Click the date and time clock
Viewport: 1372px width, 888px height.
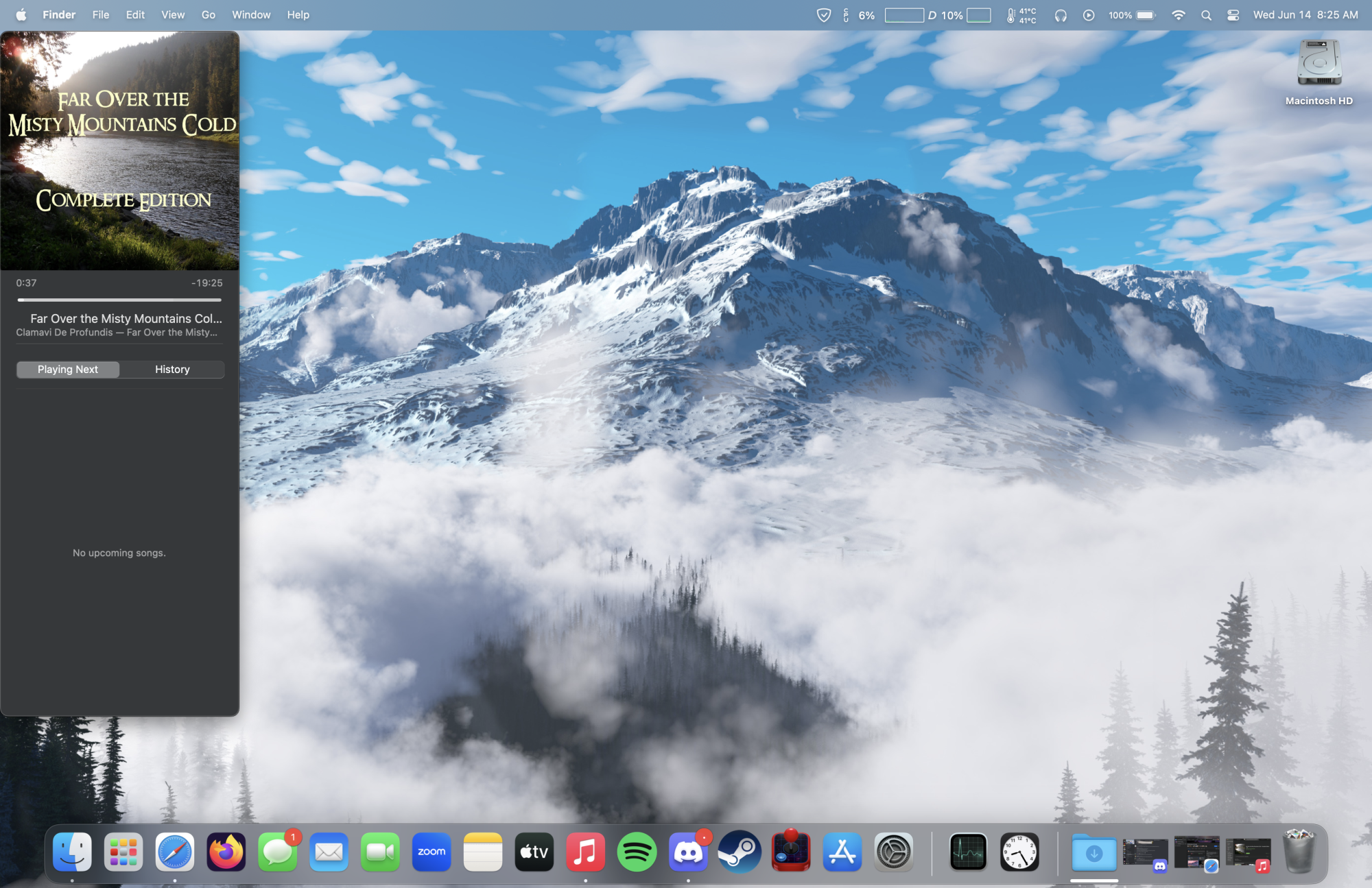click(1305, 15)
